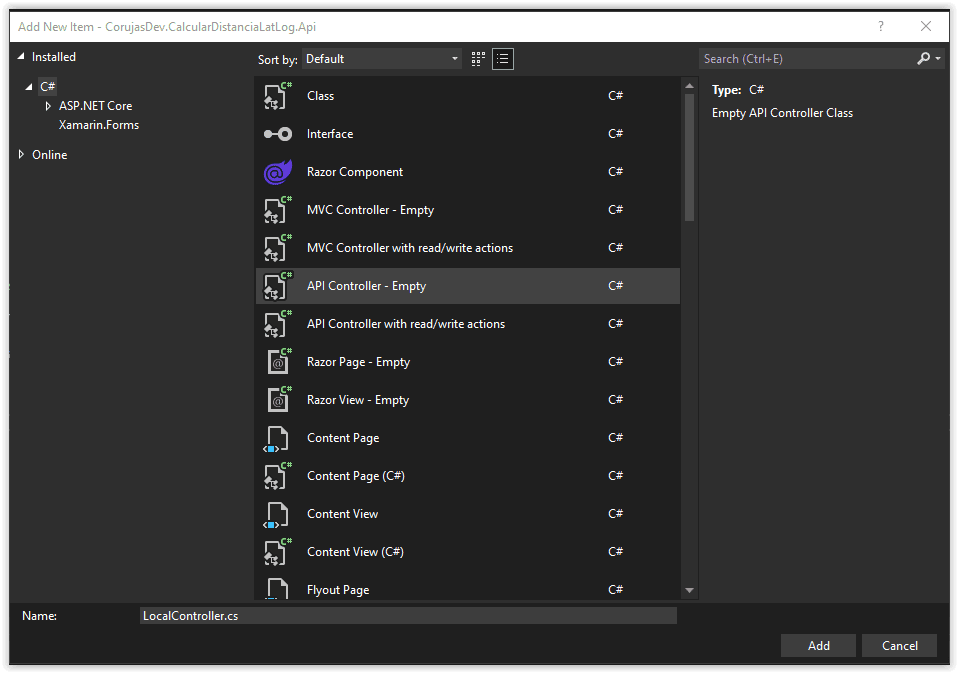Click the Class template icon
The height and width of the screenshot is (673, 958).
click(277, 96)
